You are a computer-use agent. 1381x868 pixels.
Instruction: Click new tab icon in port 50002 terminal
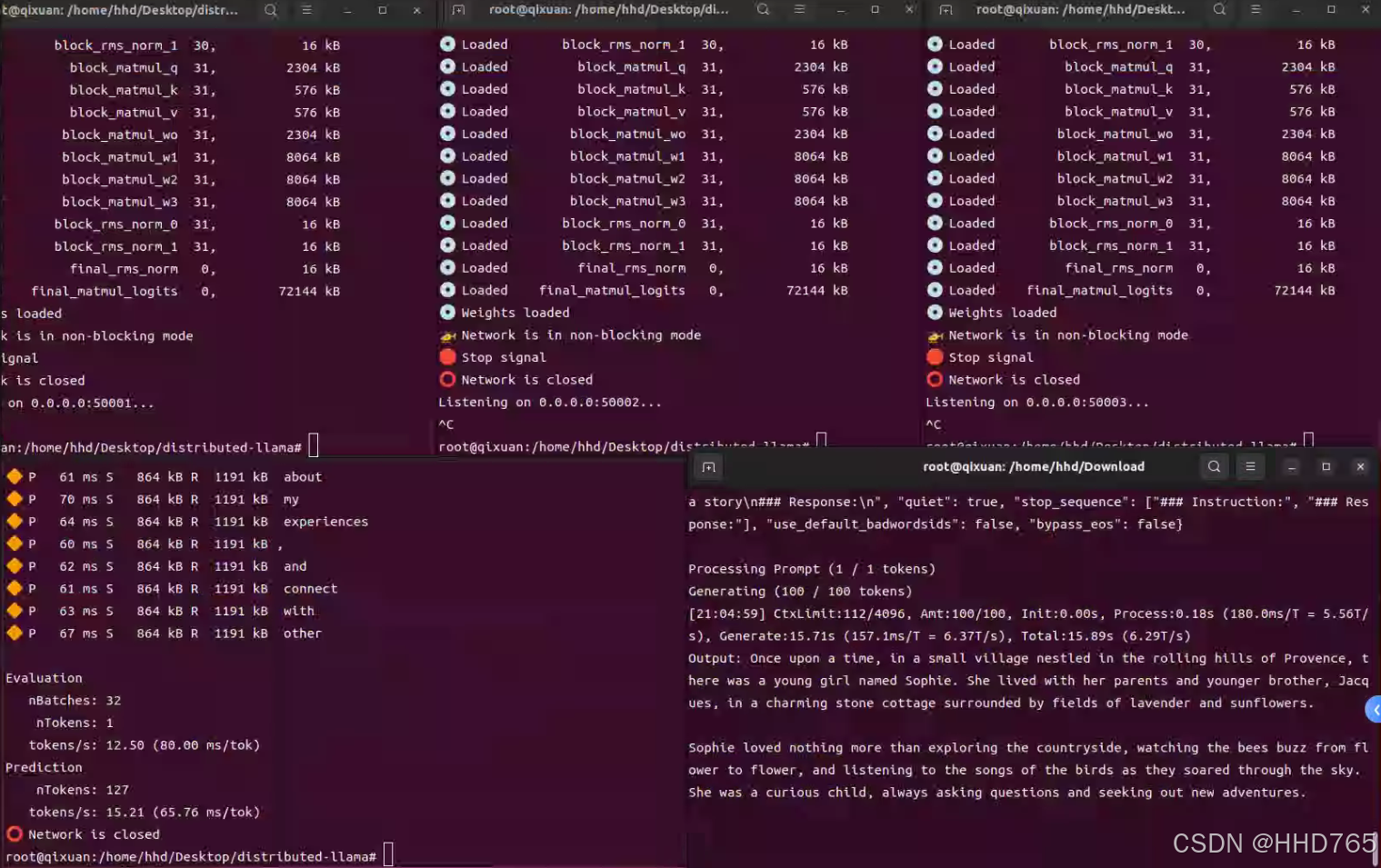click(x=458, y=9)
